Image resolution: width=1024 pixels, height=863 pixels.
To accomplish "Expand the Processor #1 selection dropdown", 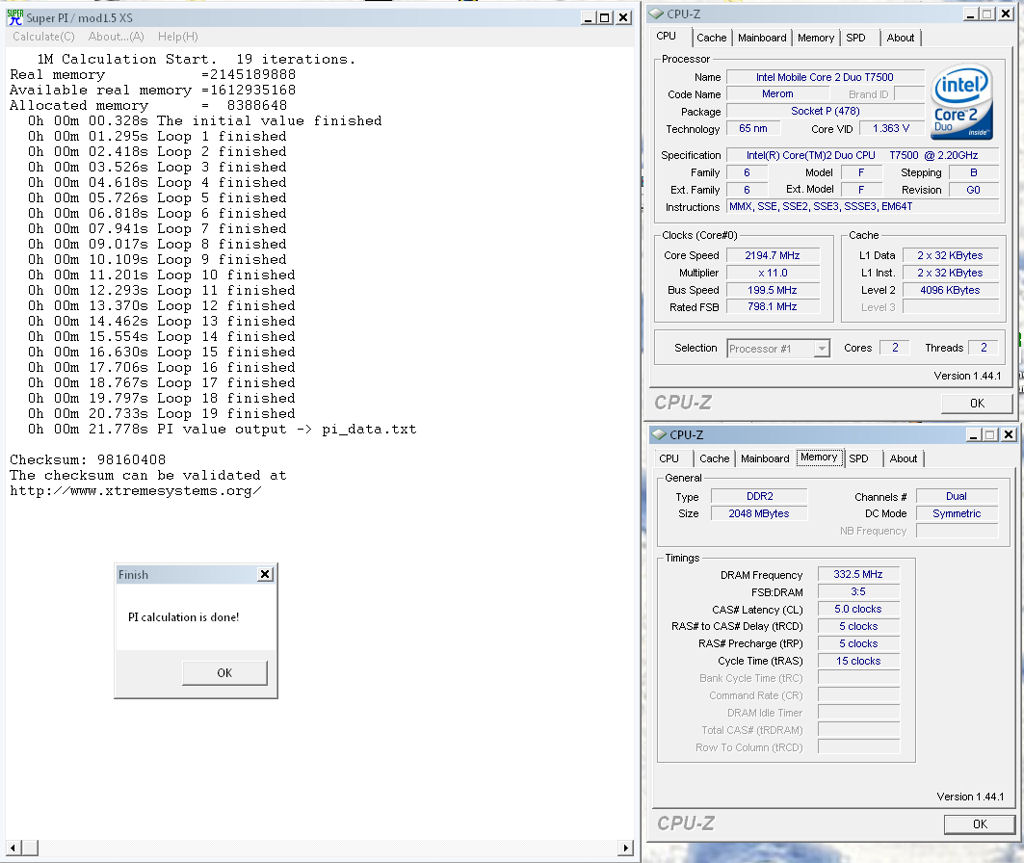I will click(822, 349).
